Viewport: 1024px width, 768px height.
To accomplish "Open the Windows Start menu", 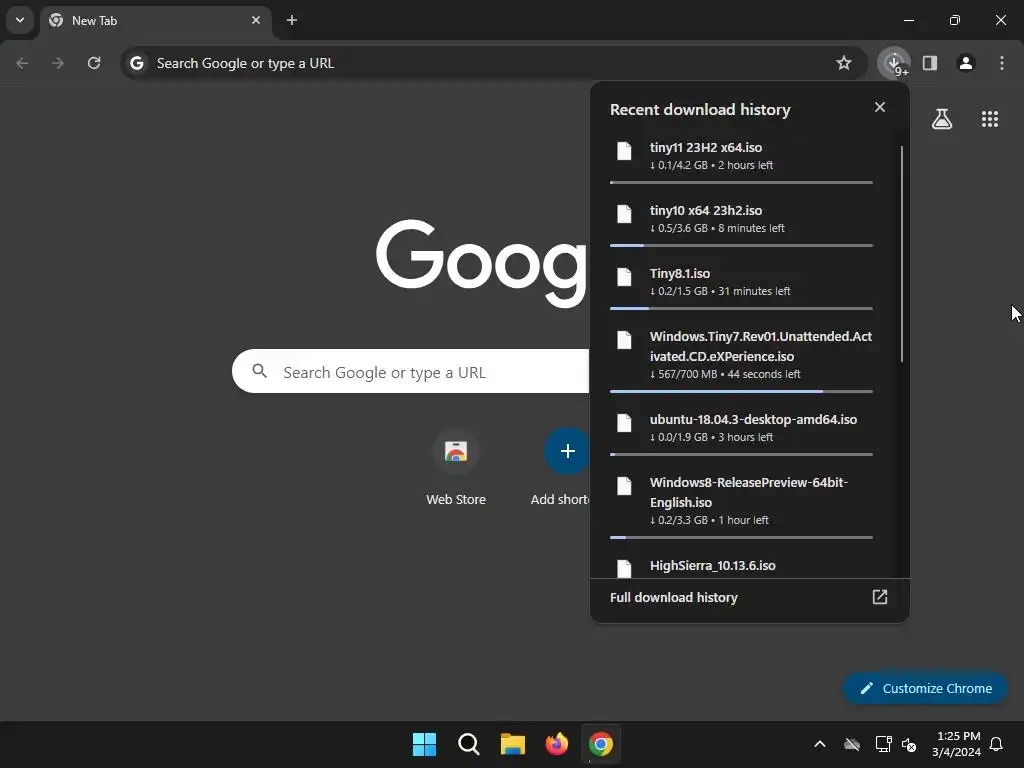I will click(424, 744).
